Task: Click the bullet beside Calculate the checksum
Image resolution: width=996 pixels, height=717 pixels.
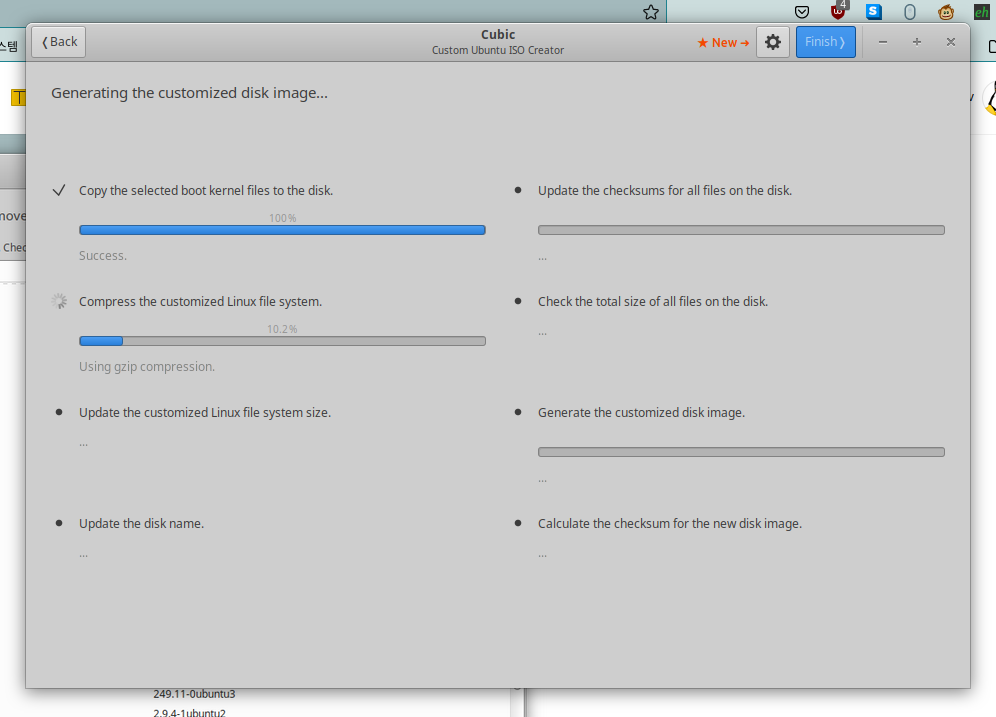Action: (518, 523)
